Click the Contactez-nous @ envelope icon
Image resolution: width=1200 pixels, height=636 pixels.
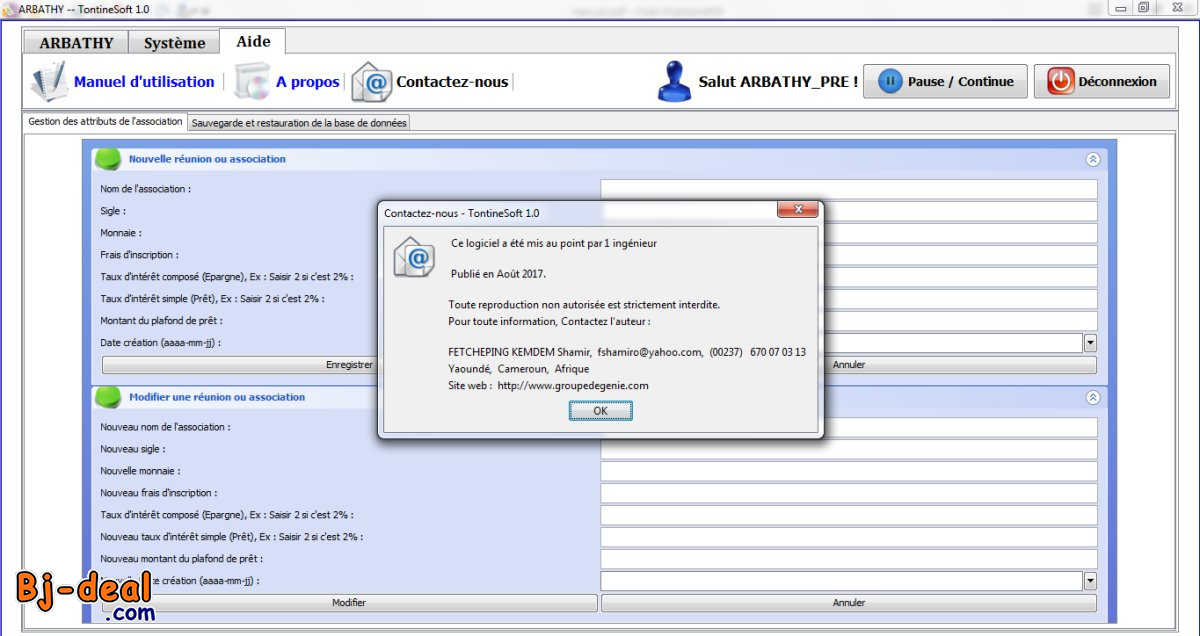click(x=372, y=81)
